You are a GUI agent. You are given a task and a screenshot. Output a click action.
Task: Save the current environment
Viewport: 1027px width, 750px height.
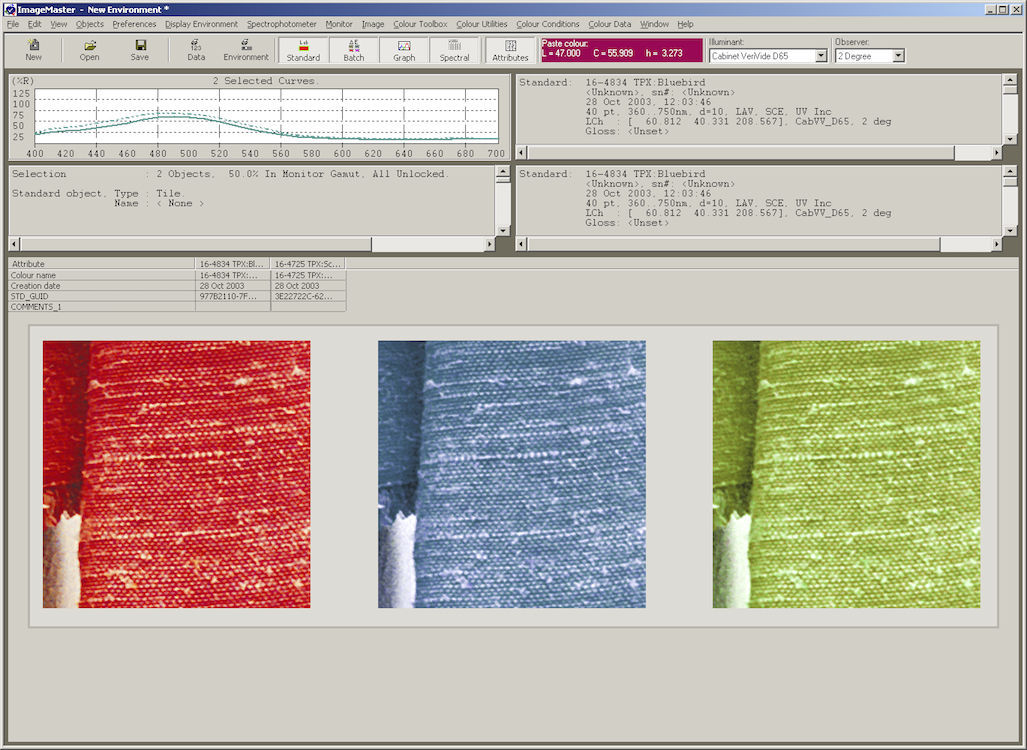[140, 49]
